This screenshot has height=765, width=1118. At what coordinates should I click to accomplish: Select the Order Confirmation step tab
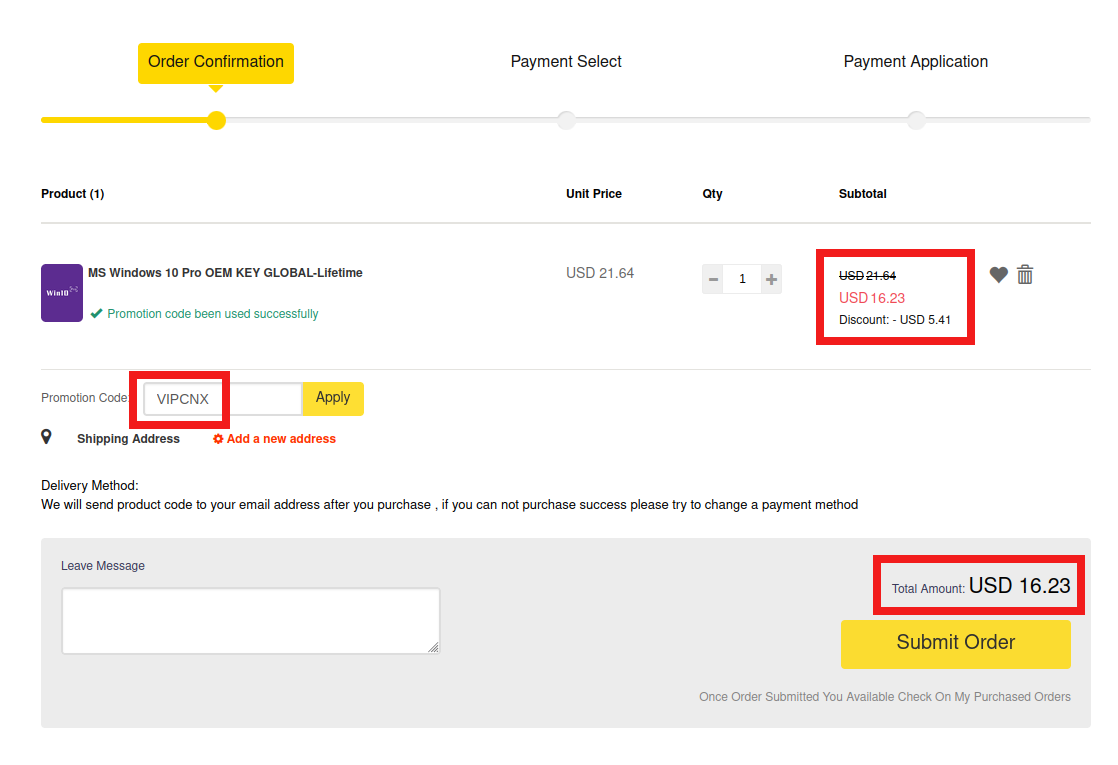coord(216,63)
